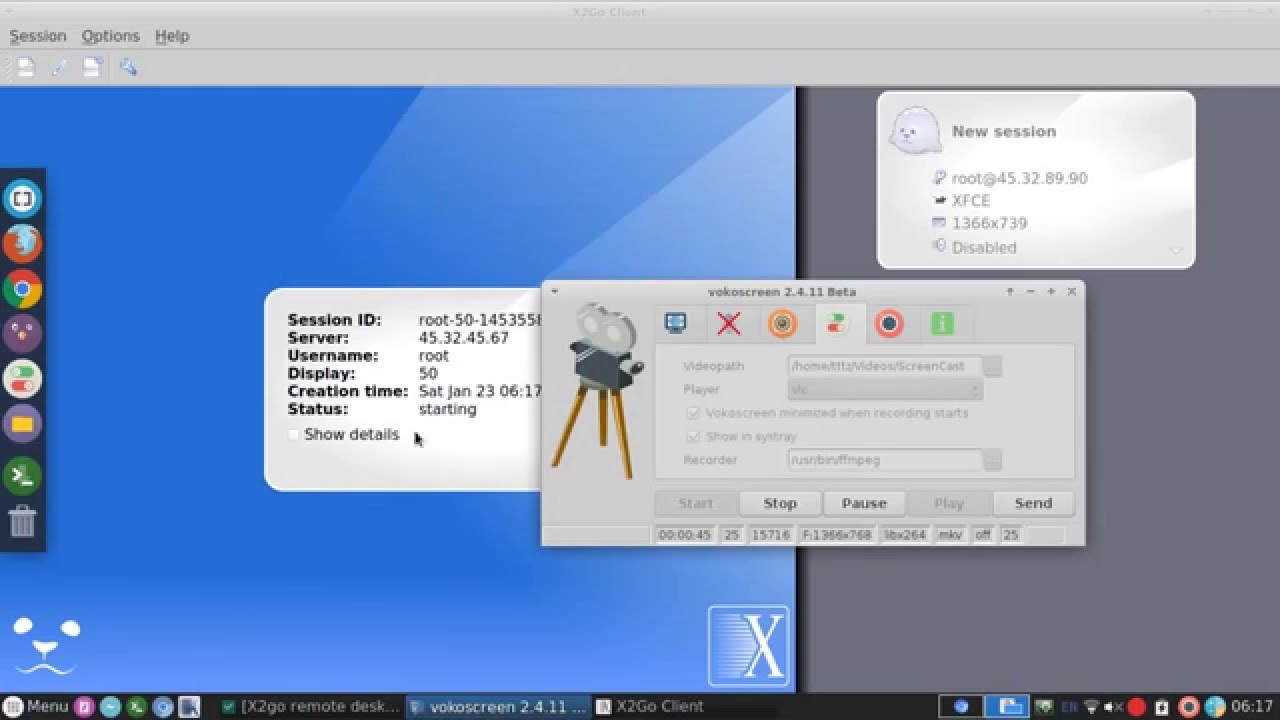Open the trash icon in the dock
The height and width of the screenshot is (720, 1280).
[x=22, y=521]
